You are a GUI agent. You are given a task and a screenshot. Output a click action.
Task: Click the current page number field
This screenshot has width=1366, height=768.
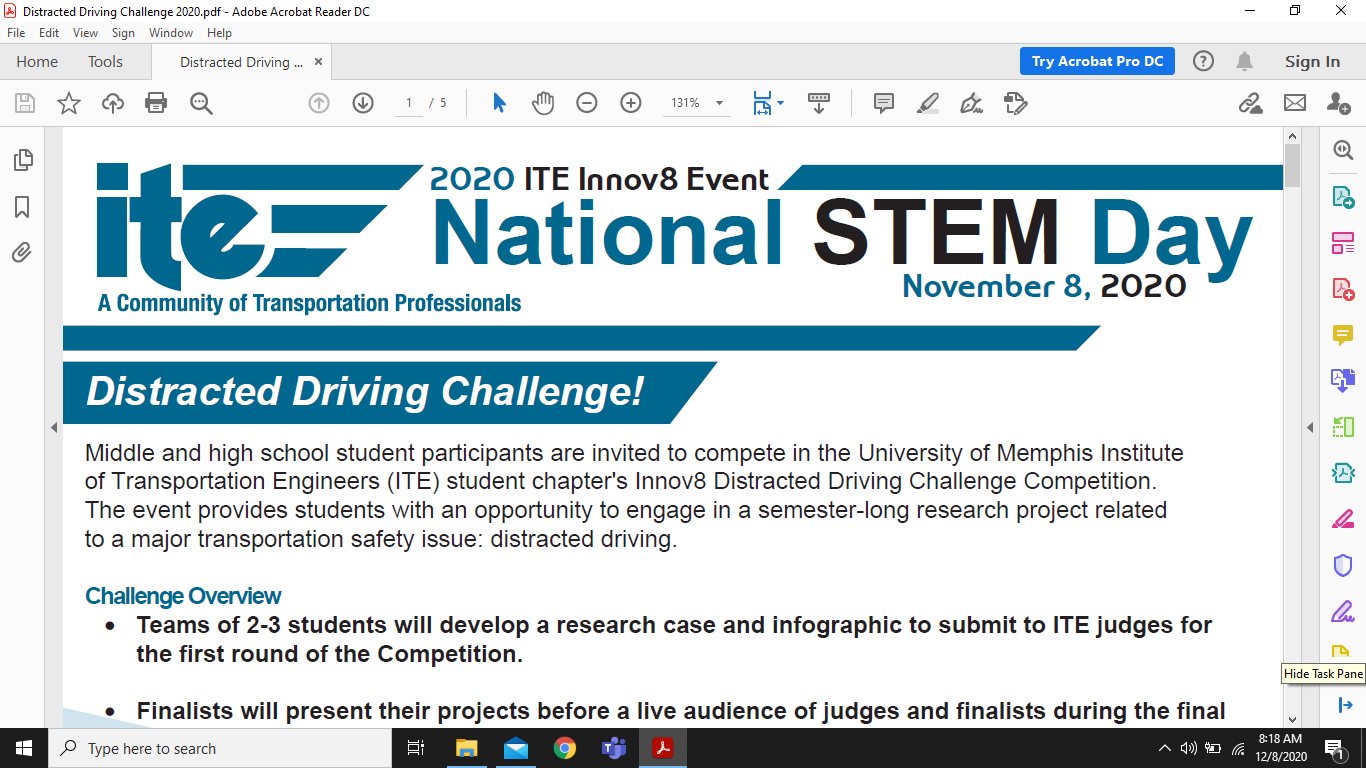coord(409,103)
